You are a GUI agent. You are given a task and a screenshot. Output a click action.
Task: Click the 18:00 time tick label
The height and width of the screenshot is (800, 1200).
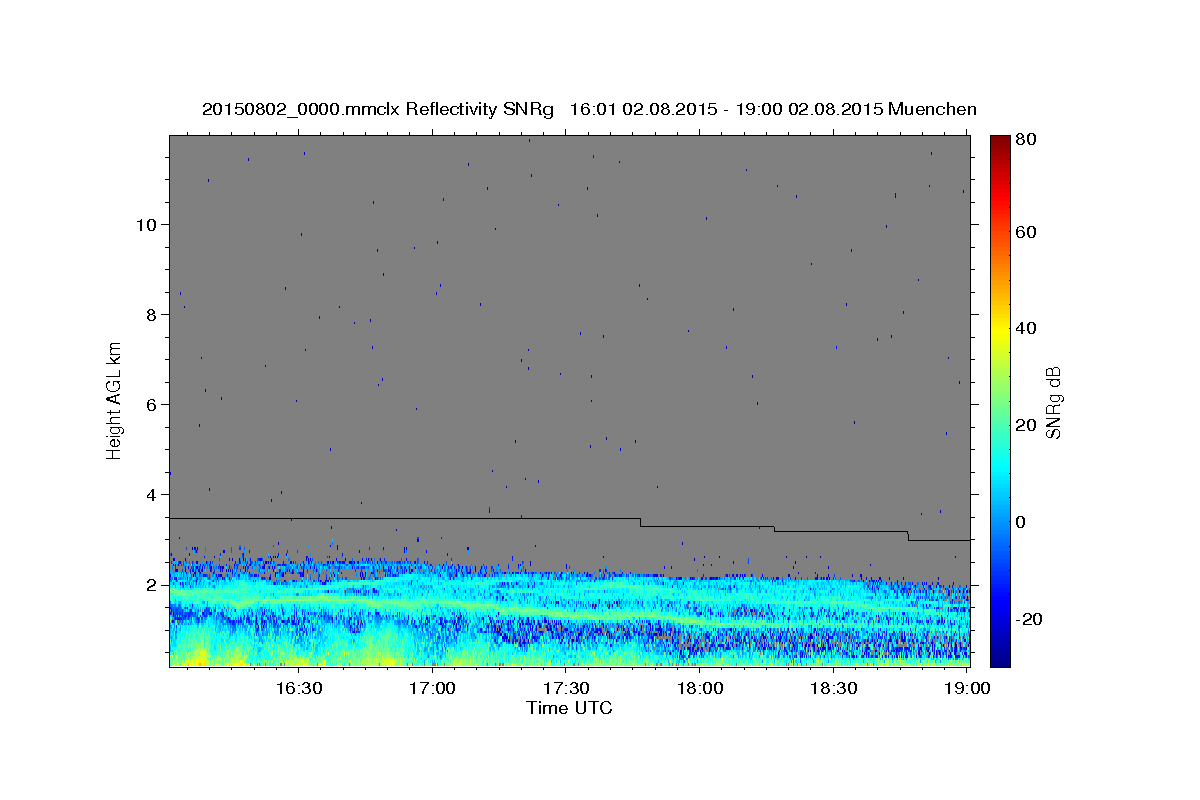point(700,689)
